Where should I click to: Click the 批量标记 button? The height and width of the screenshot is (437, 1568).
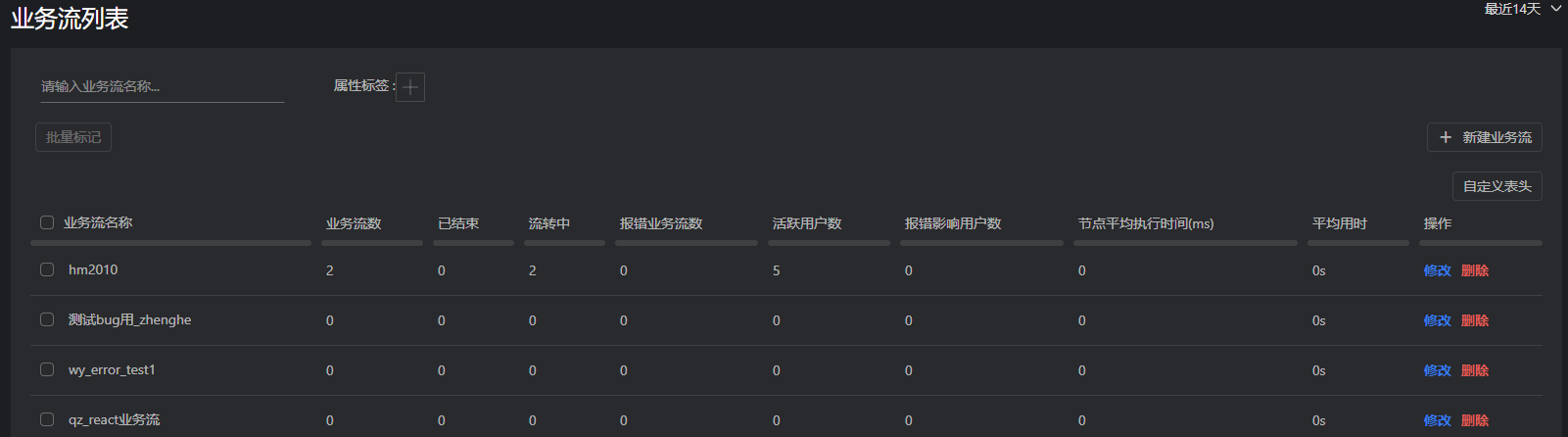[x=73, y=137]
